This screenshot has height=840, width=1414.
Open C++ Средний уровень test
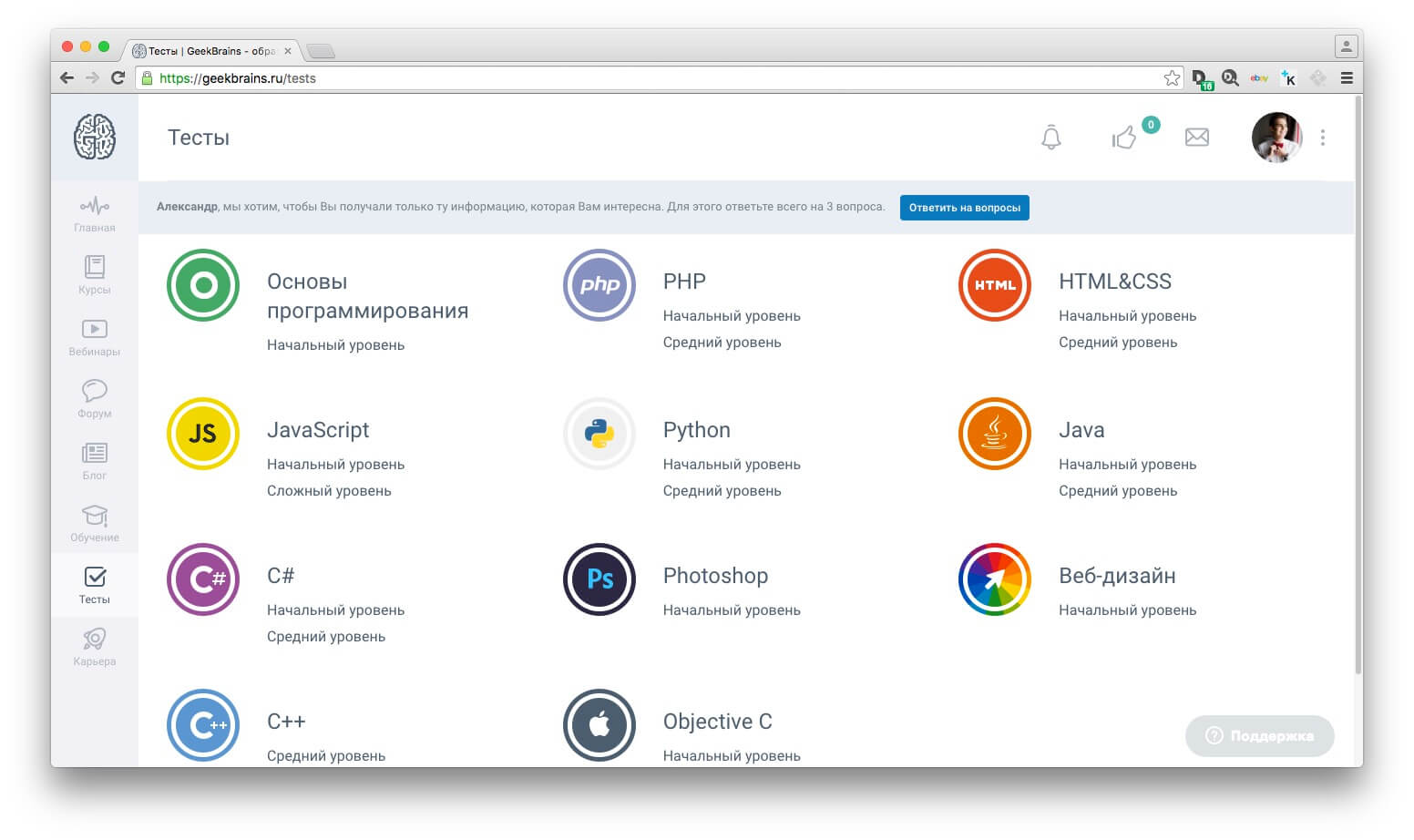(x=326, y=756)
